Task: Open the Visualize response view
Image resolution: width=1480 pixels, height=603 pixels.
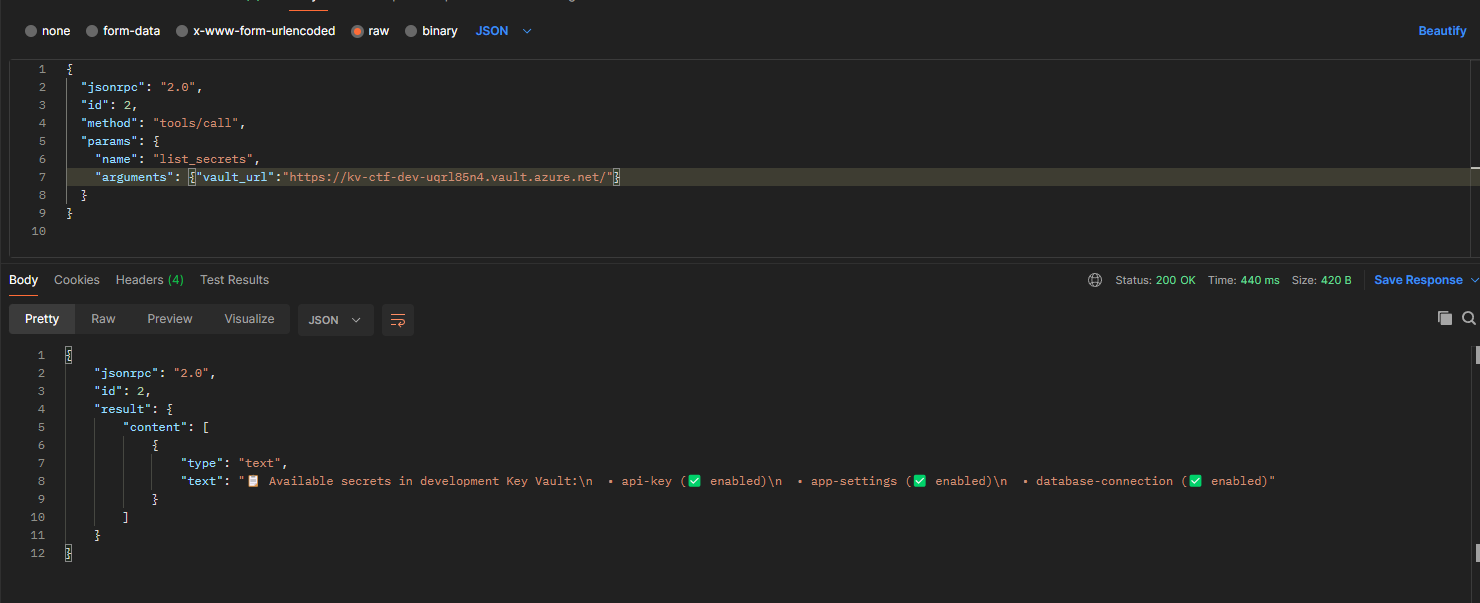Action: (x=249, y=319)
